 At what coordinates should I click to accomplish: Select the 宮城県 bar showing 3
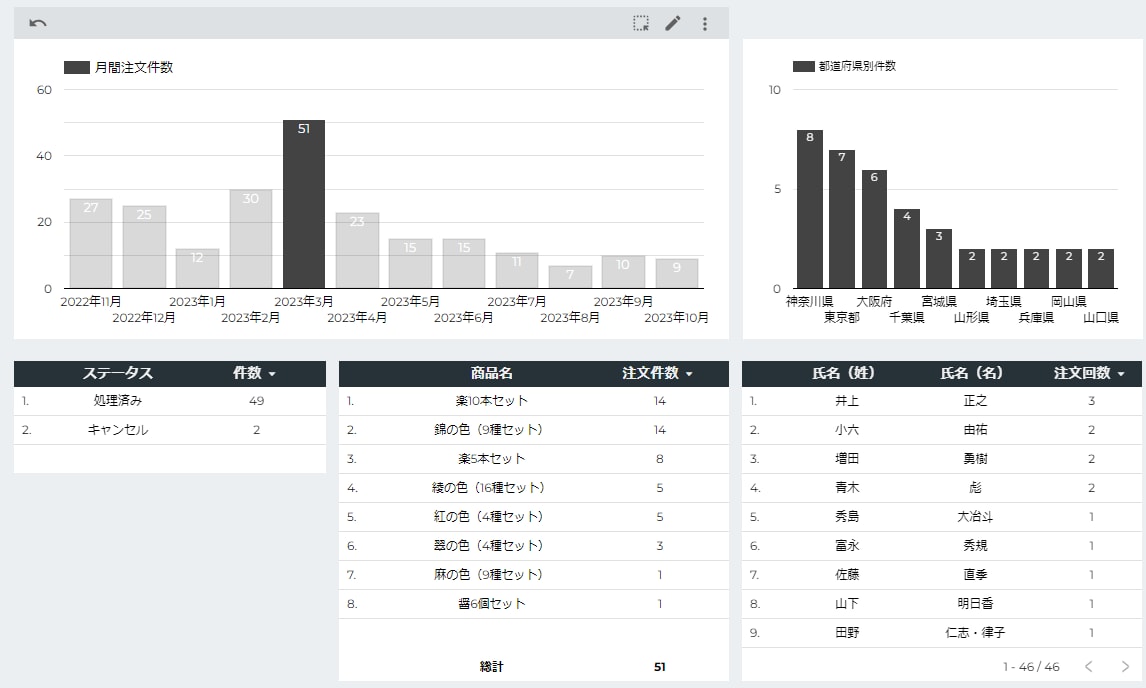pos(939,259)
